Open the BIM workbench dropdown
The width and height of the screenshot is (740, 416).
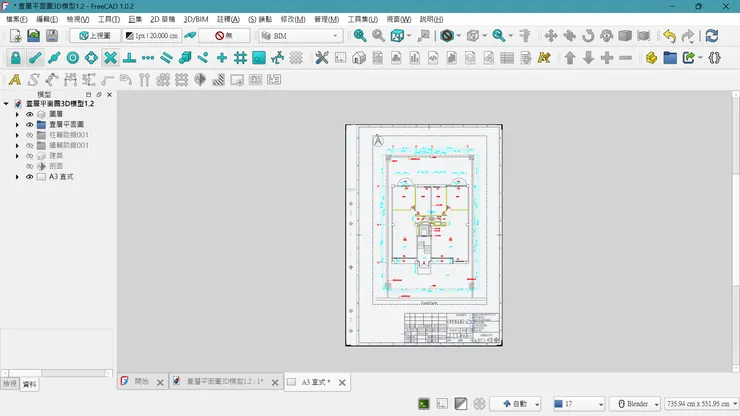click(x=299, y=35)
